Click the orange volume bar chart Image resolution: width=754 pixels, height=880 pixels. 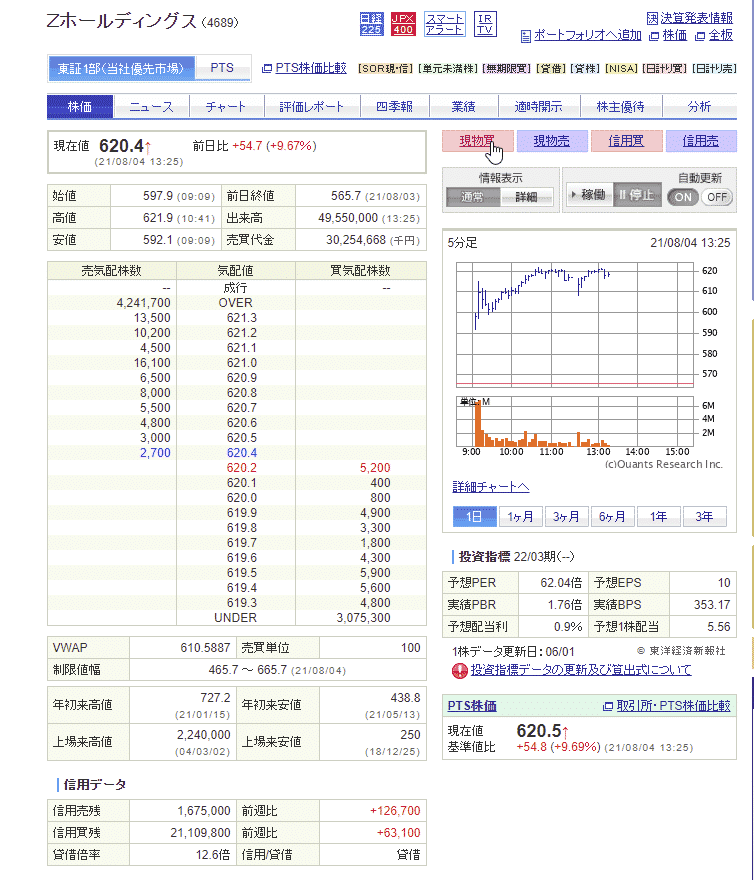coord(575,421)
